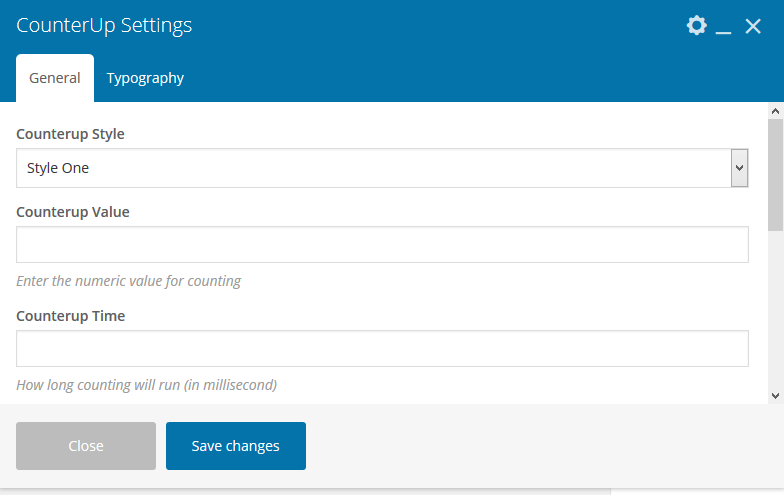The height and width of the screenshot is (495, 784).
Task: Click the vertical scrollbar thumb
Action: tap(775, 175)
